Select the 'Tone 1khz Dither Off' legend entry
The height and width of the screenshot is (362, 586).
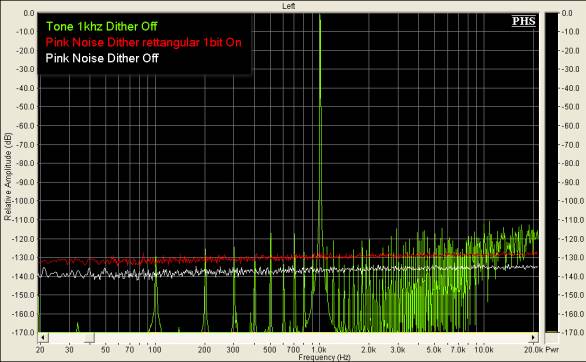coord(101,26)
